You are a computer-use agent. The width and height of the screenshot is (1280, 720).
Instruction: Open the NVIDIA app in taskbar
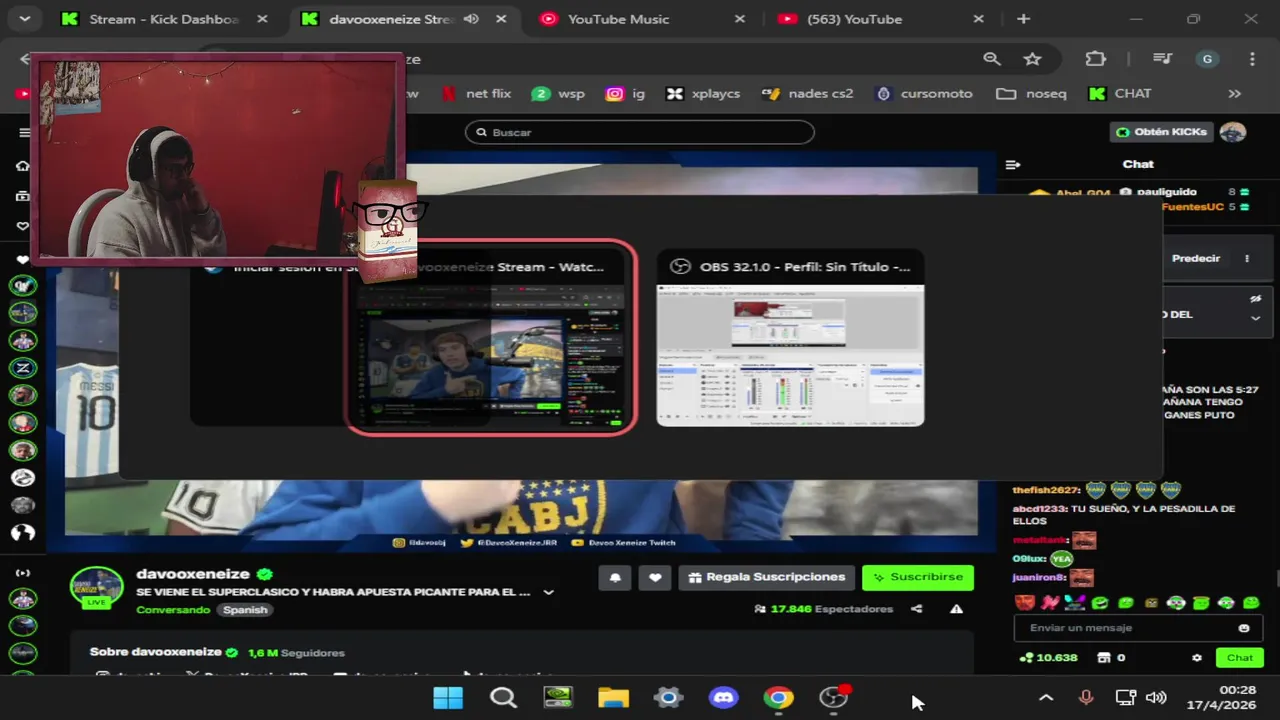pos(558,698)
